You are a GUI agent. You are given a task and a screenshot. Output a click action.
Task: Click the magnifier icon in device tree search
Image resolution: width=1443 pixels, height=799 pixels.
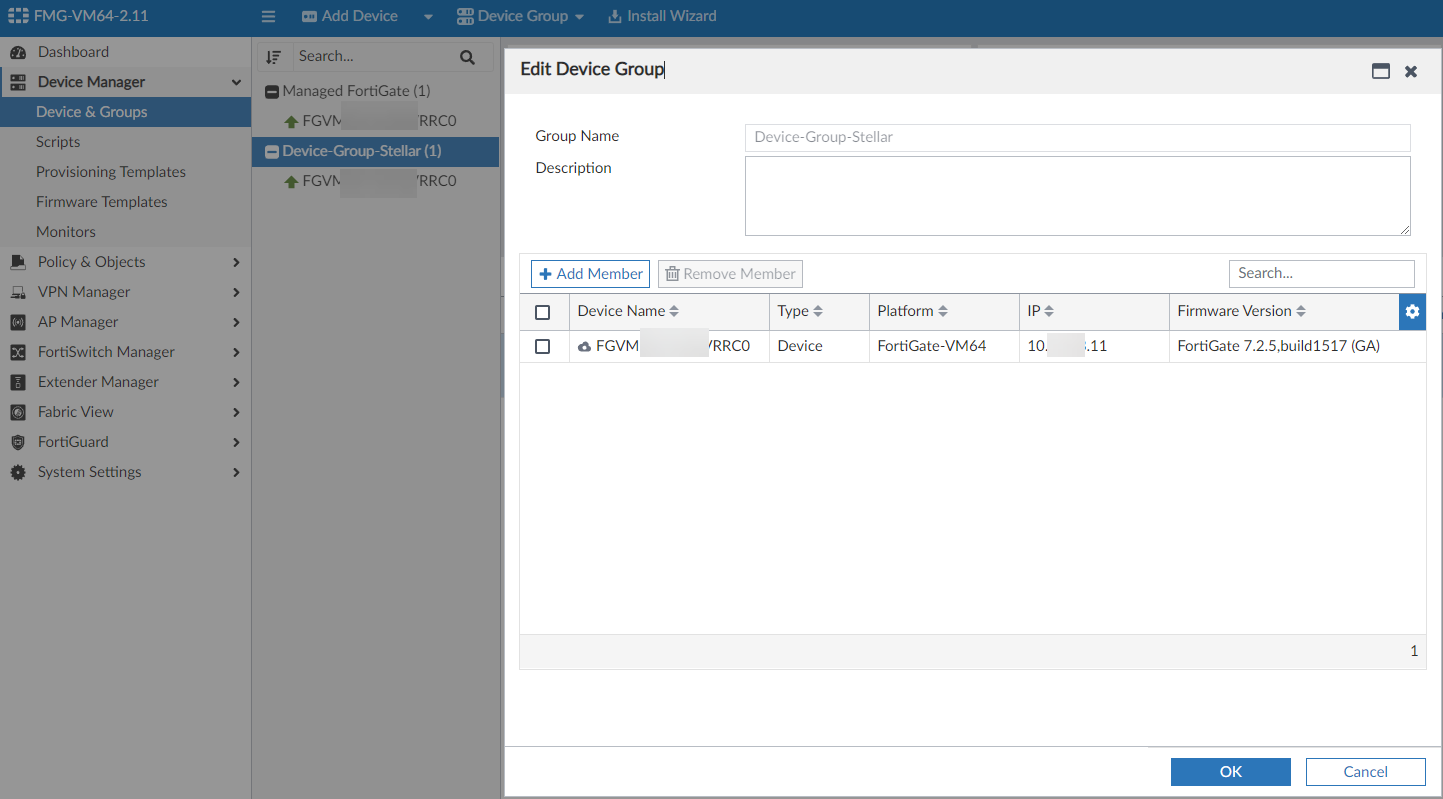(467, 57)
